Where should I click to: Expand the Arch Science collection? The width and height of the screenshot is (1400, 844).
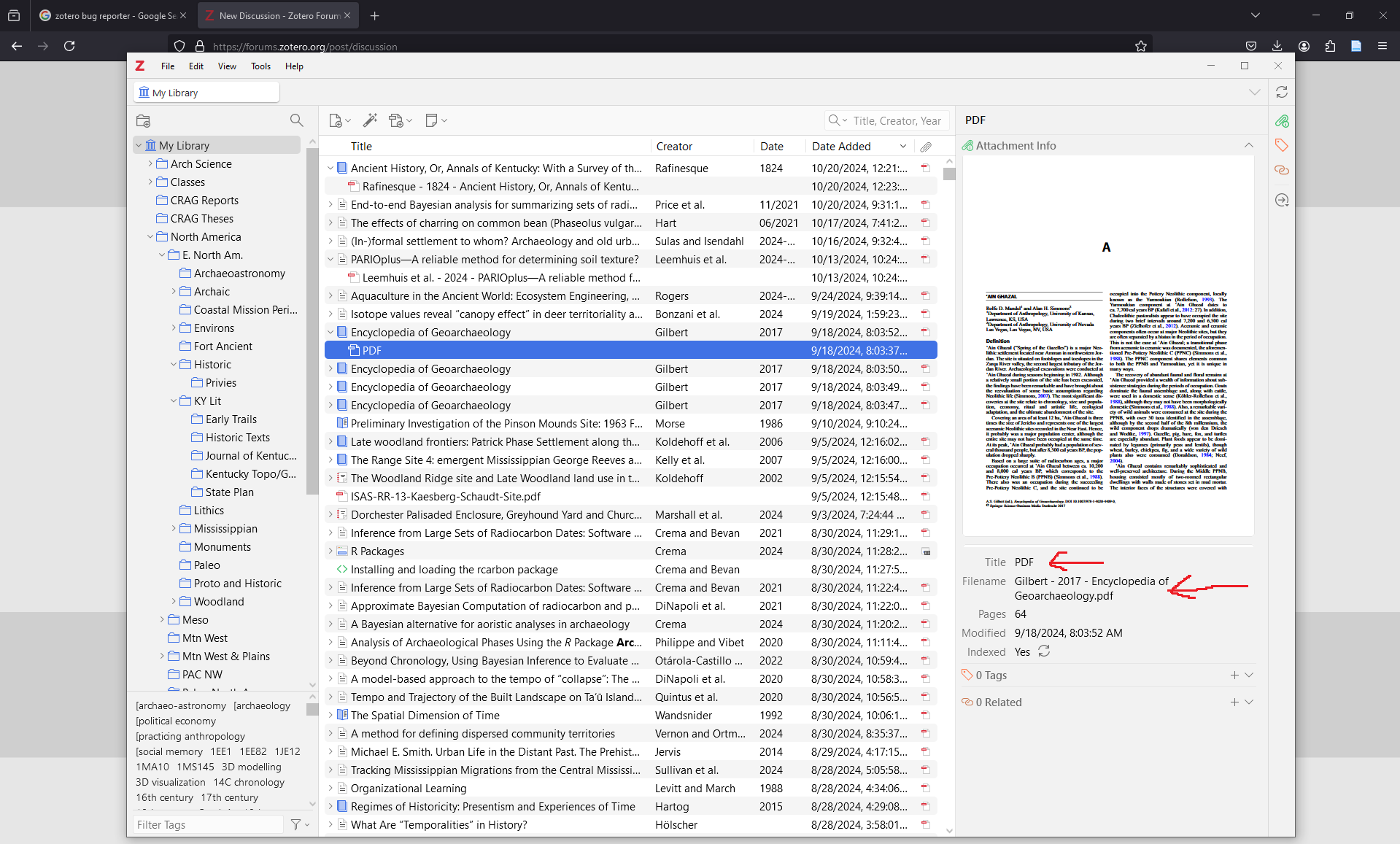(150, 164)
